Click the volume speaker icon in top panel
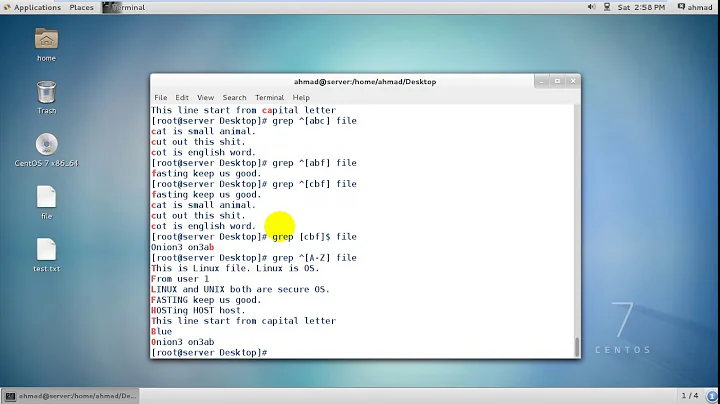This screenshot has height=404, width=720. [x=591, y=7]
